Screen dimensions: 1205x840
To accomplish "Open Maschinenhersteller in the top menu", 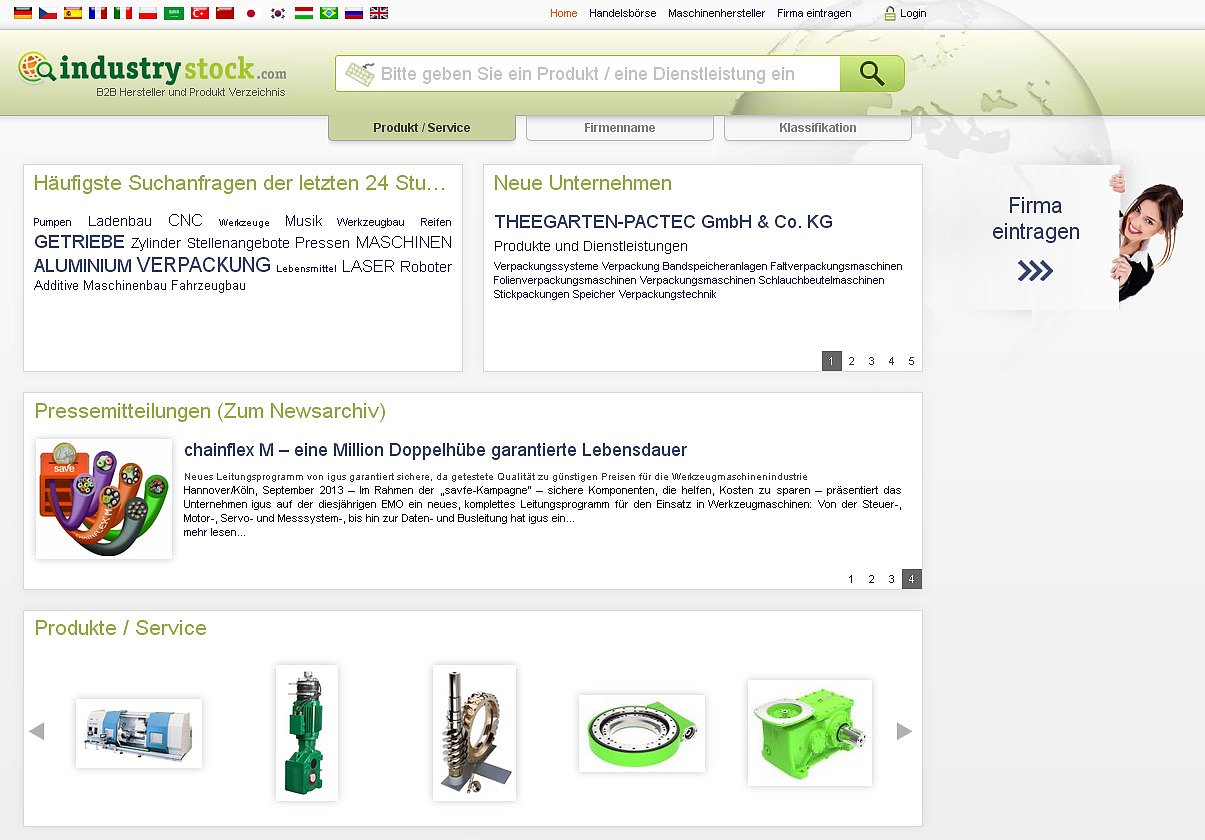I will [x=716, y=14].
